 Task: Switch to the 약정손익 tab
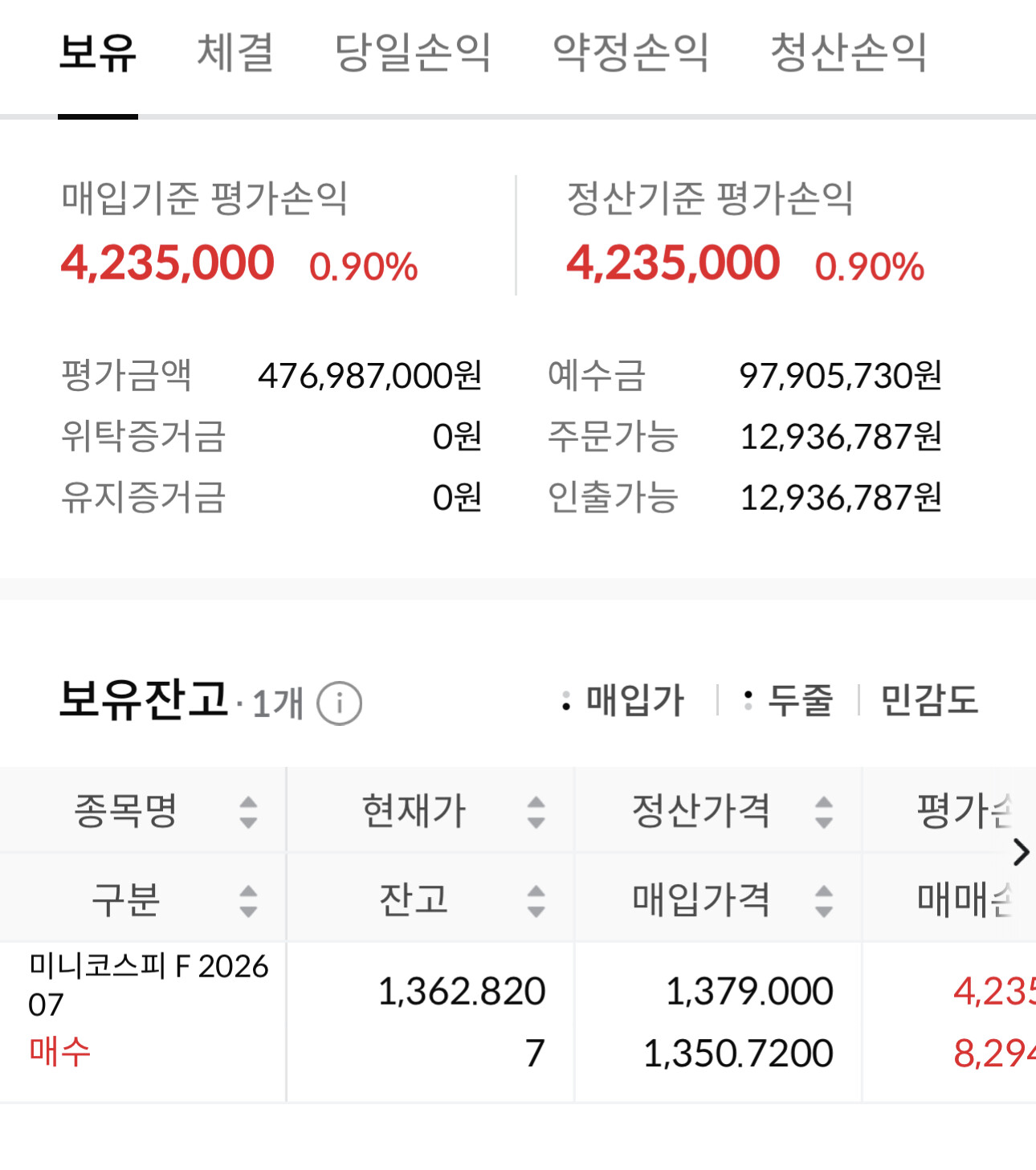tap(631, 53)
